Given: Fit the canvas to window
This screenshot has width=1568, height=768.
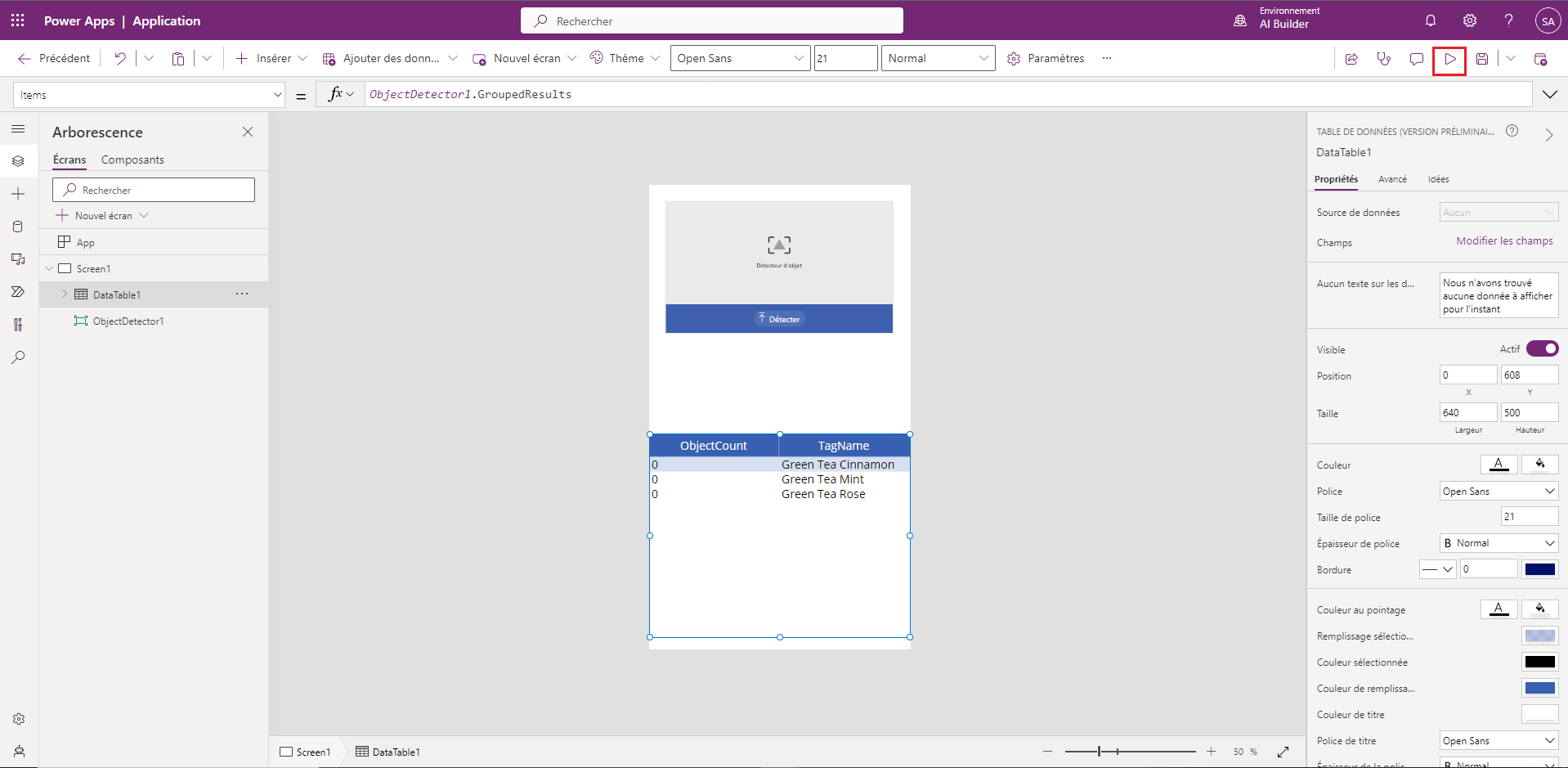Looking at the screenshot, I should tap(1284, 752).
